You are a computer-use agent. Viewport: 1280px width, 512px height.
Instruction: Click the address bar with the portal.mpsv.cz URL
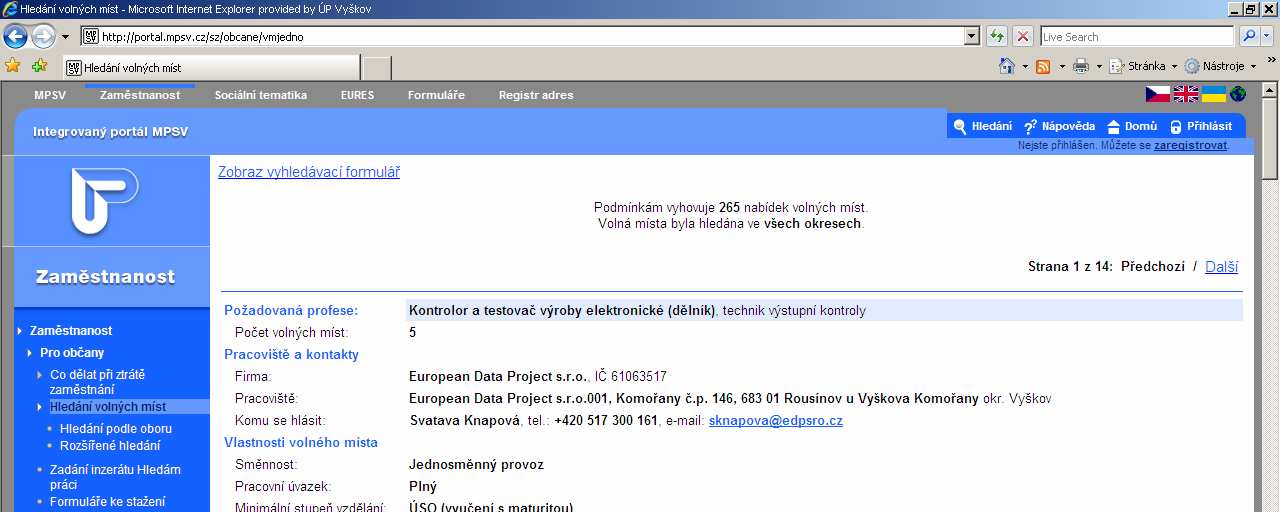coord(522,36)
